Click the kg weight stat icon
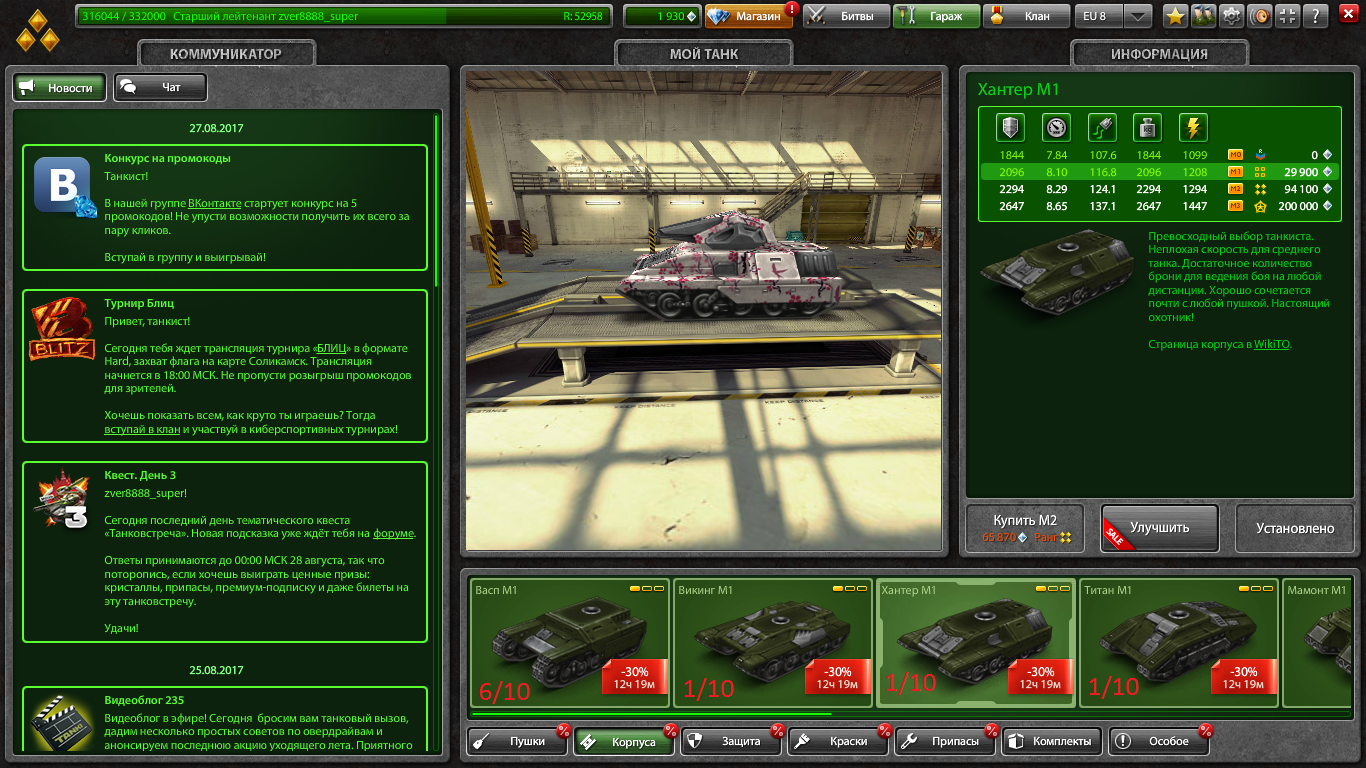The image size is (1366, 768). click(x=1147, y=127)
